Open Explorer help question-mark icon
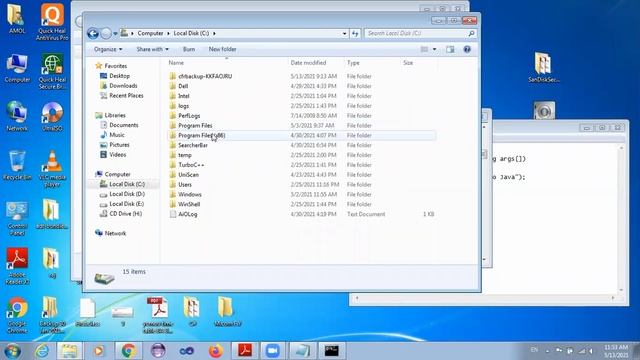The width and height of the screenshot is (640, 360). [467, 49]
